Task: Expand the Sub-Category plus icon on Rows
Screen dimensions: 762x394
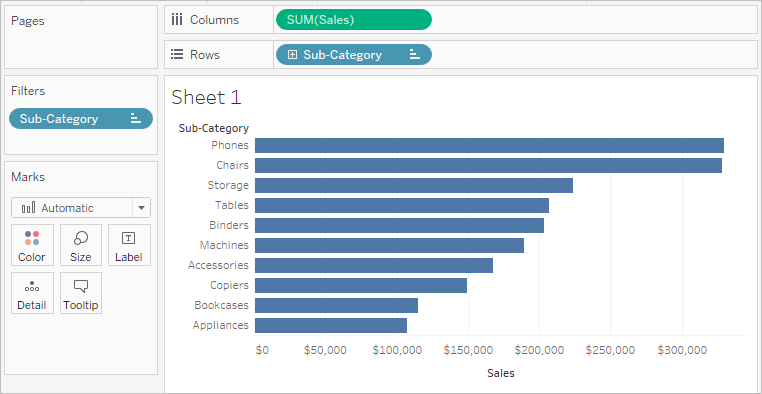Action: 292,55
